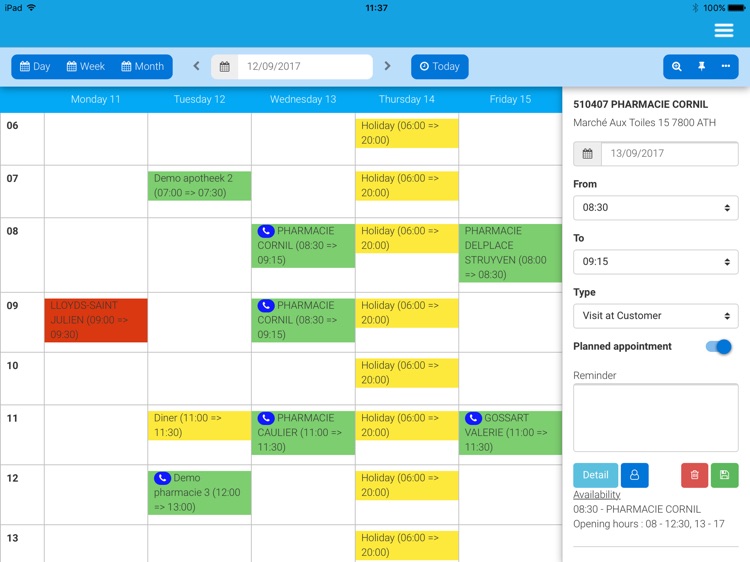Image resolution: width=750 pixels, height=562 pixels.
Task: Toggle Planned appointment switch
Action: coord(718,346)
